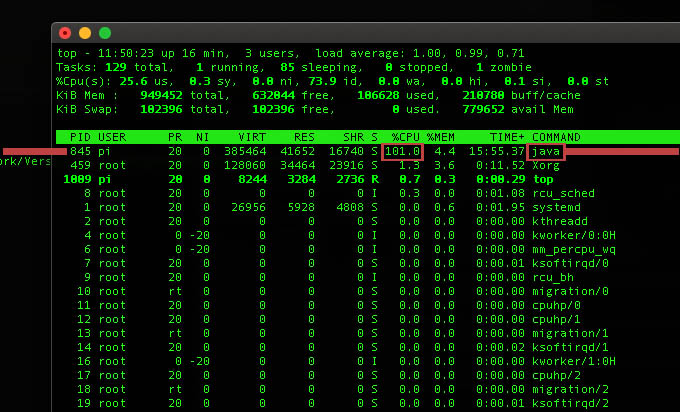Image resolution: width=680 pixels, height=412 pixels.
Task: Click the PID column header
Action: click(x=79, y=137)
